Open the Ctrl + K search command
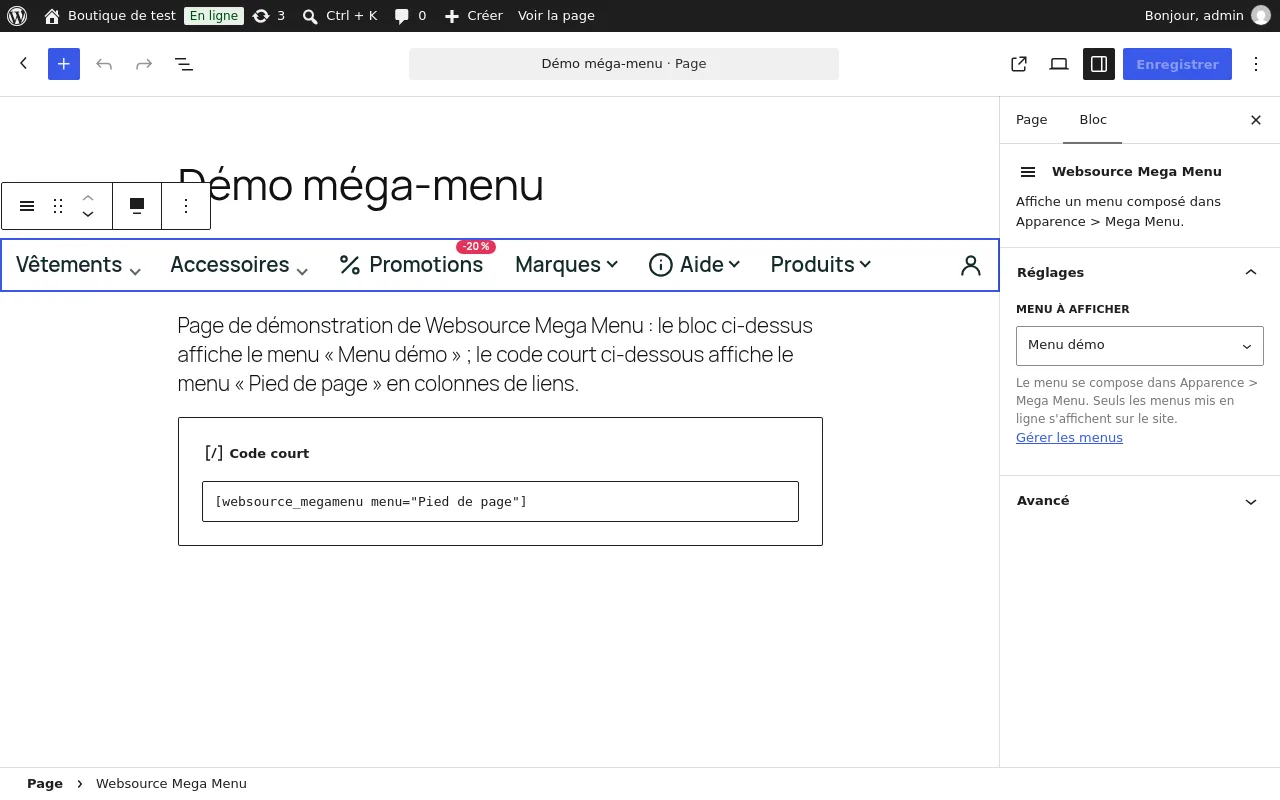This screenshot has width=1280, height=800. 340,16
